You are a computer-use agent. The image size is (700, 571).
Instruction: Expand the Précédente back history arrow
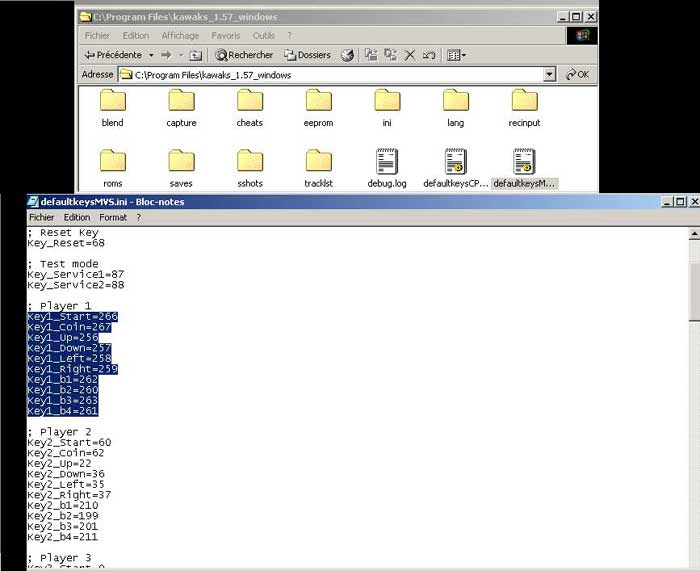click(x=151, y=55)
